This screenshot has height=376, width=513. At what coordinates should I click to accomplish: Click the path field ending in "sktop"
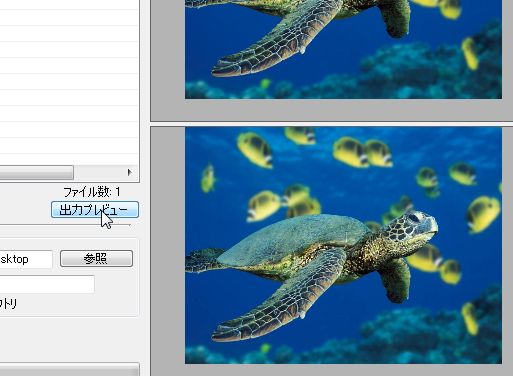coord(26,259)
